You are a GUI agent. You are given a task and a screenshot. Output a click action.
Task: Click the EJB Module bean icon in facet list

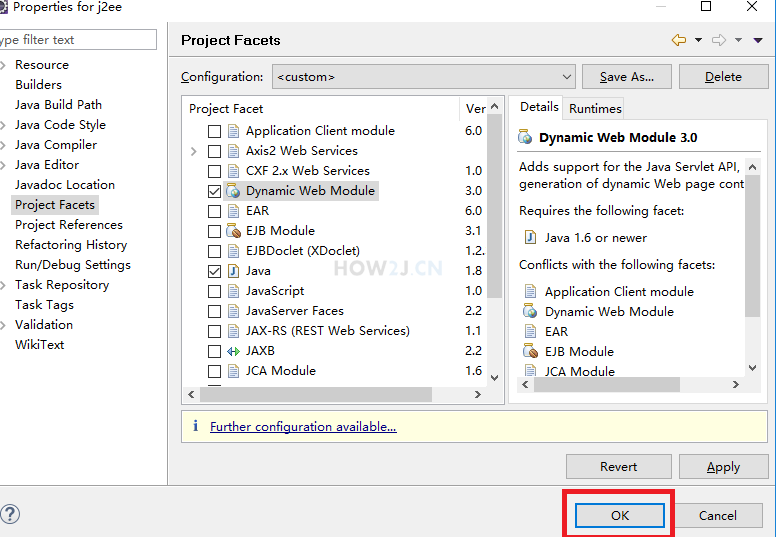(233, 231)
